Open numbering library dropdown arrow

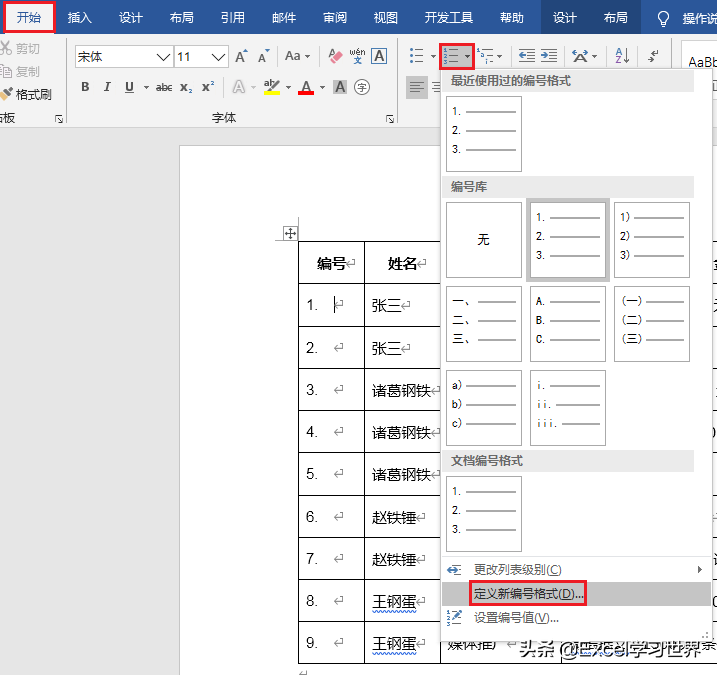coord(467,56)
